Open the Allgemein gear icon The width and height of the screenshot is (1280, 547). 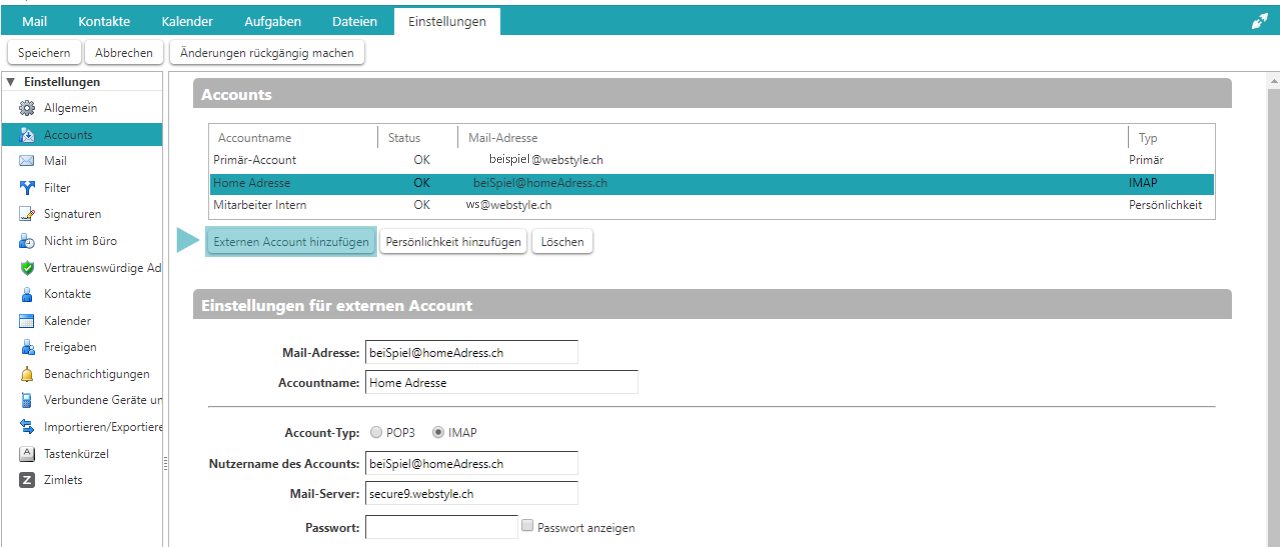coord(28,108)
